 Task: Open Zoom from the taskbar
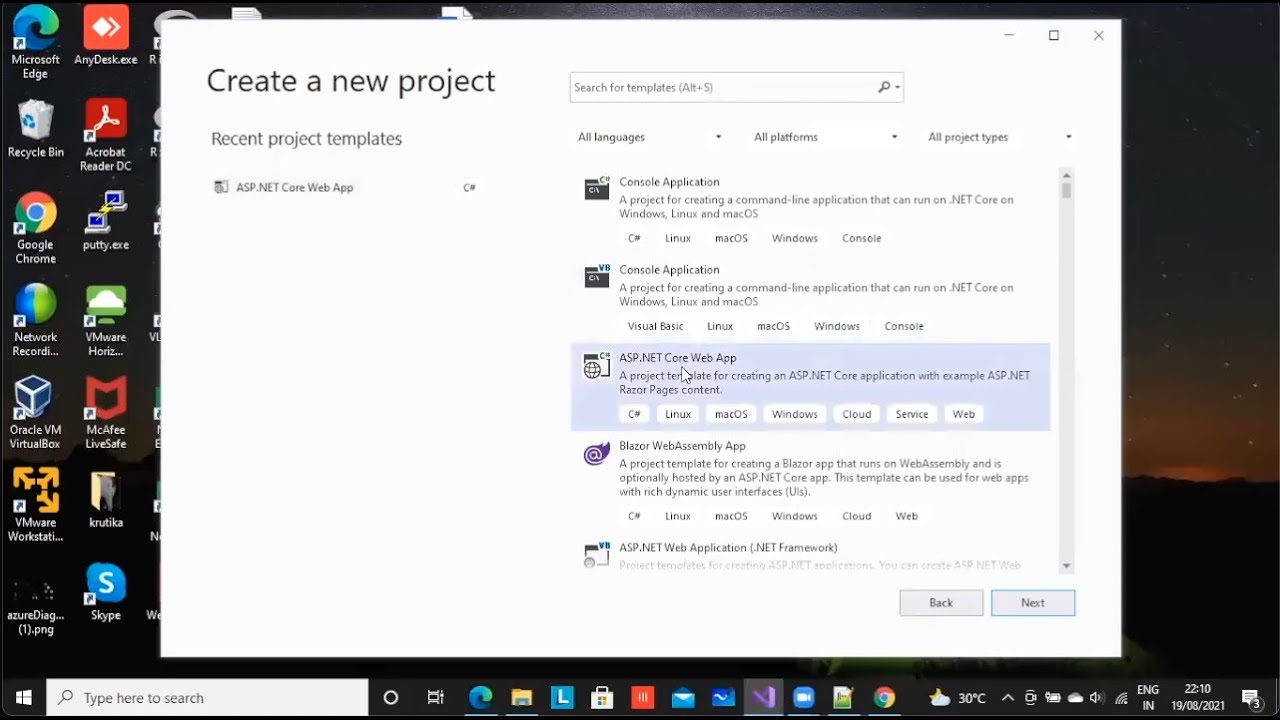(x=804, y=698)
